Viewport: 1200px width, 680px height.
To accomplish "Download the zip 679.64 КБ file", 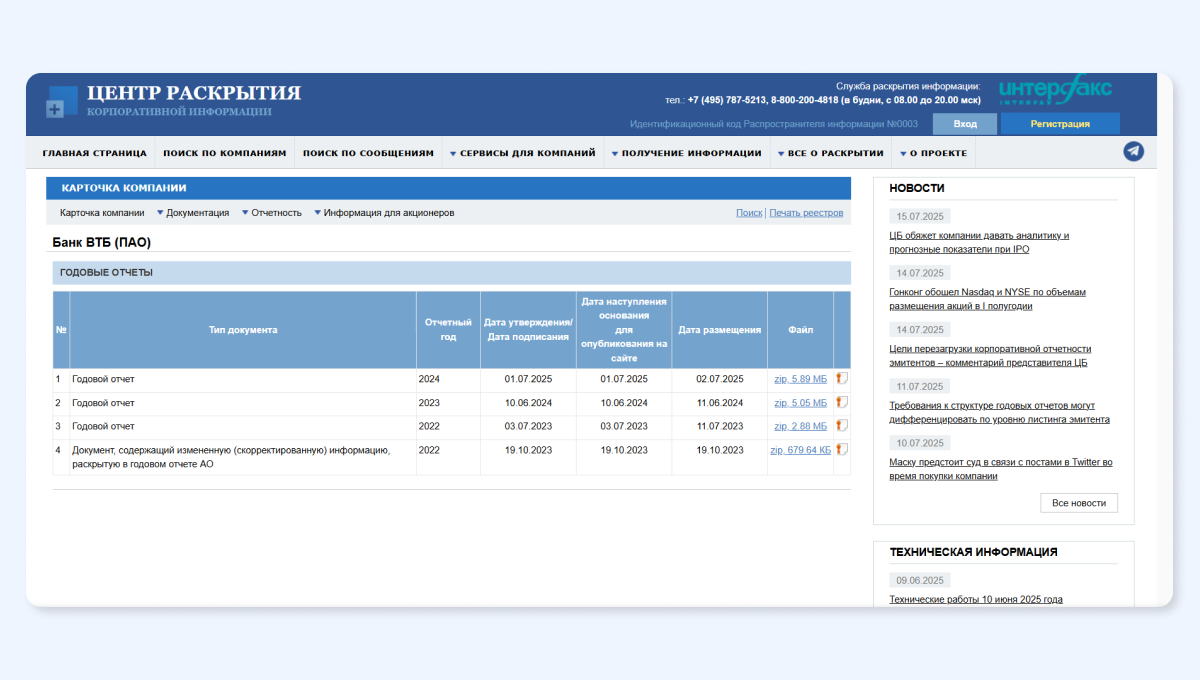I will (801, 450).
